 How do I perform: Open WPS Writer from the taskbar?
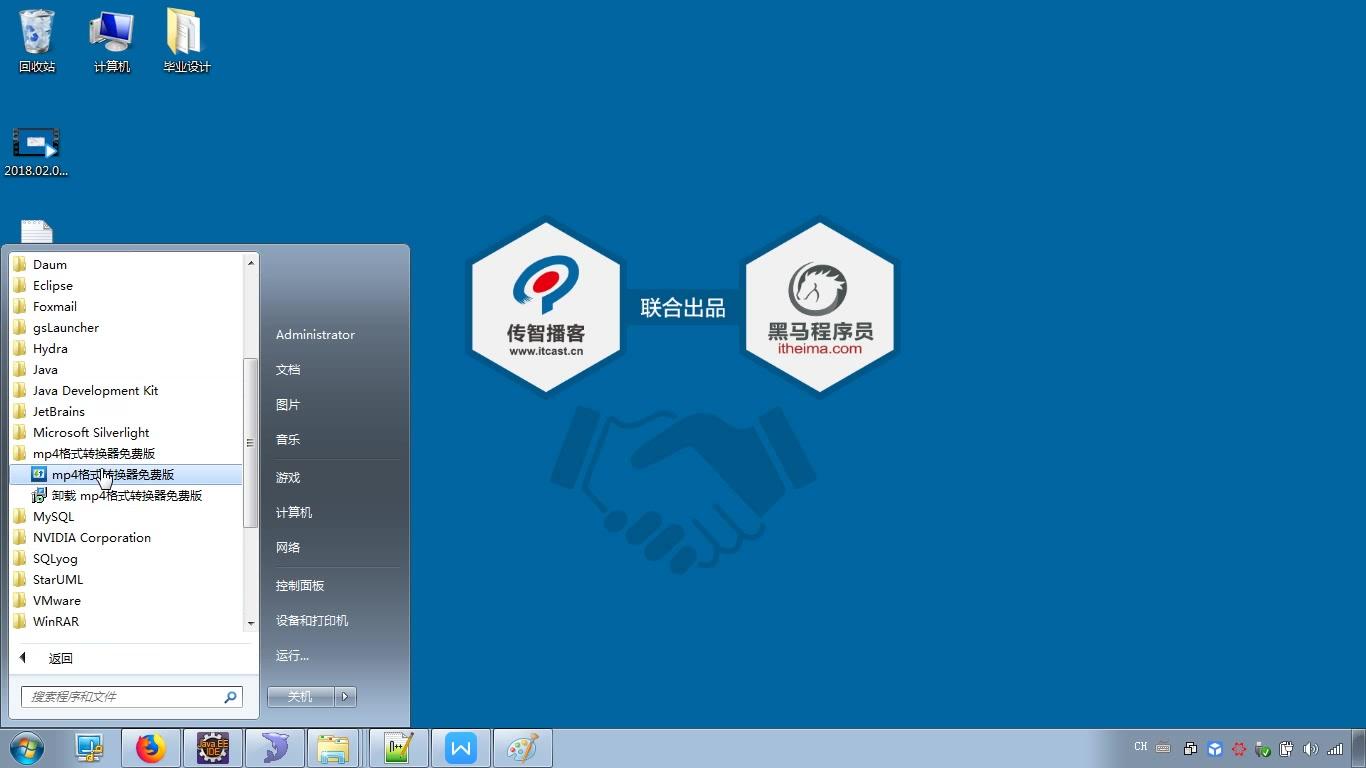[461, 748]
